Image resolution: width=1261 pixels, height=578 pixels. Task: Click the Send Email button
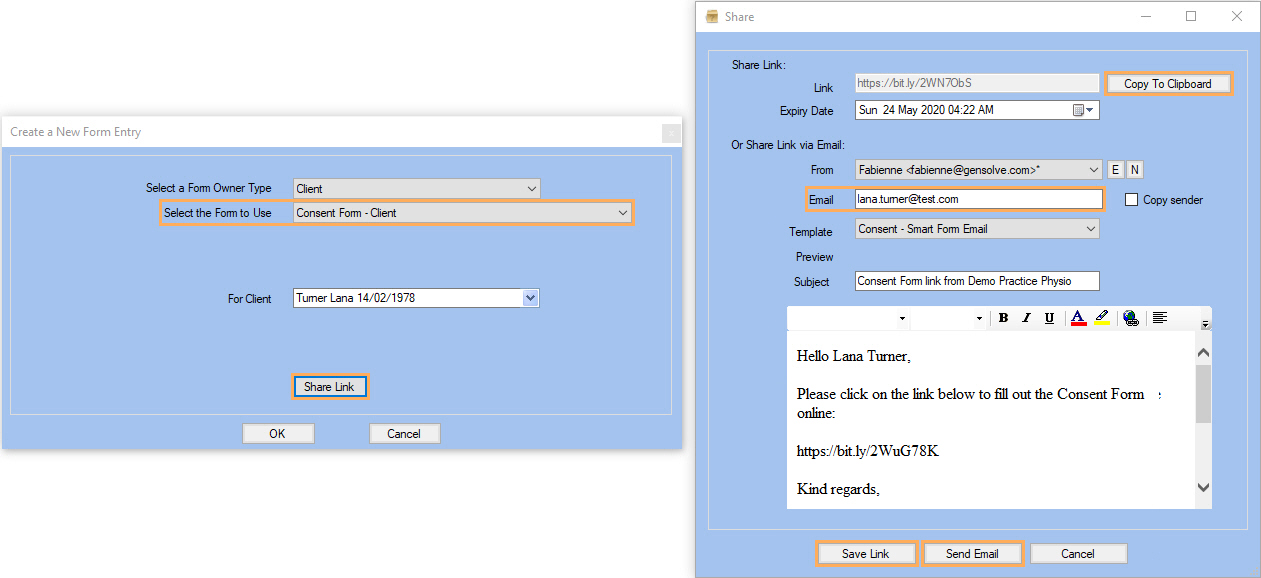pyautogui.click(x=972, y=554)
